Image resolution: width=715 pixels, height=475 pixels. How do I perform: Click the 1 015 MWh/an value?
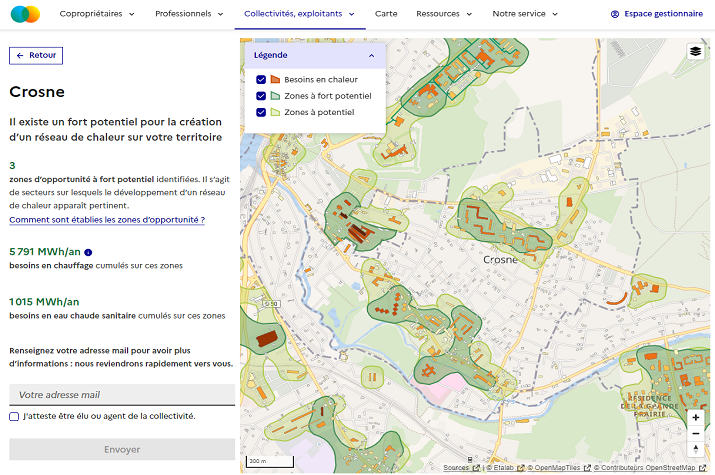[x=44, y=302]
